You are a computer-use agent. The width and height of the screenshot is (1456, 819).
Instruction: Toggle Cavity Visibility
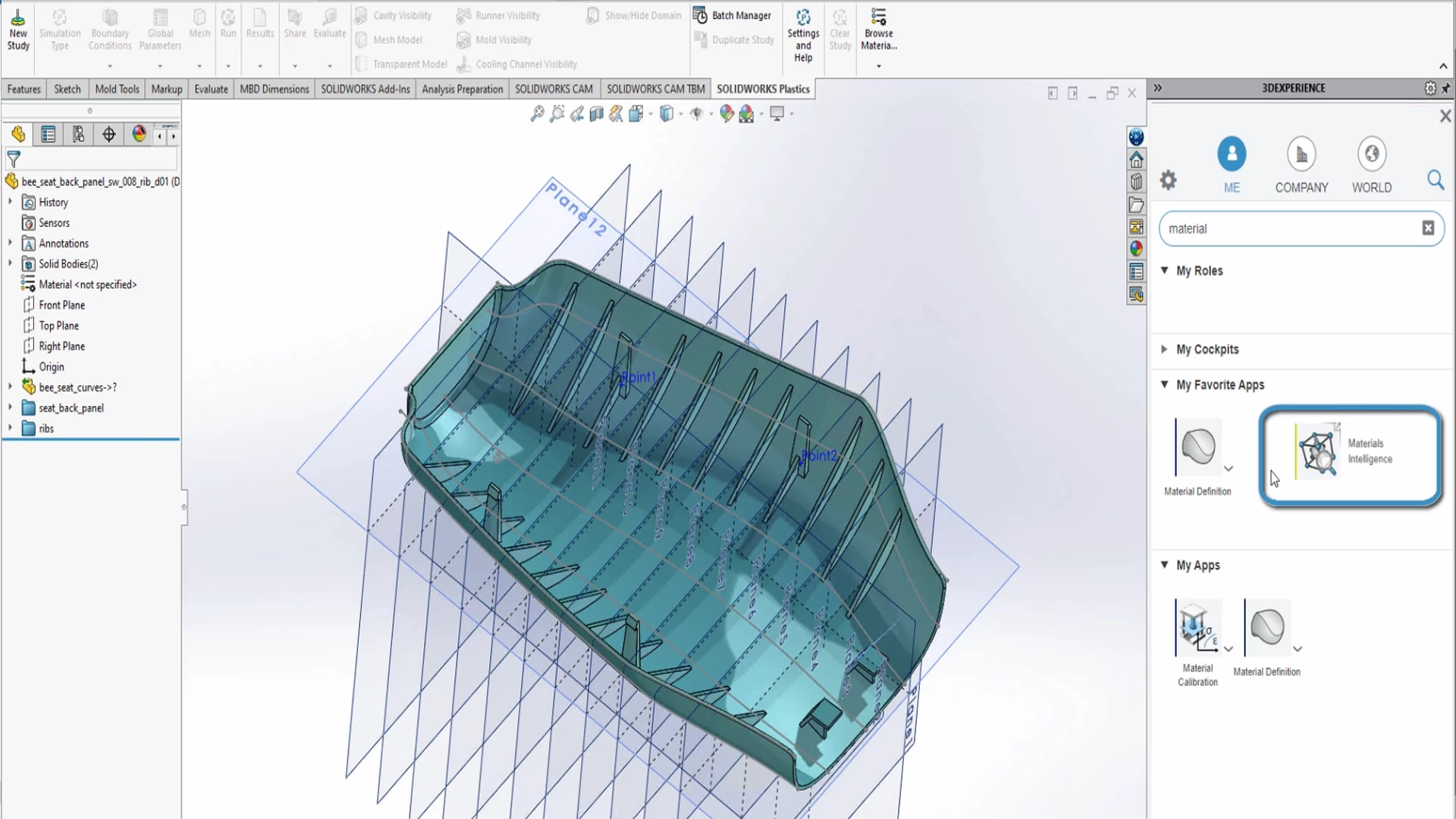click(394, 15)
